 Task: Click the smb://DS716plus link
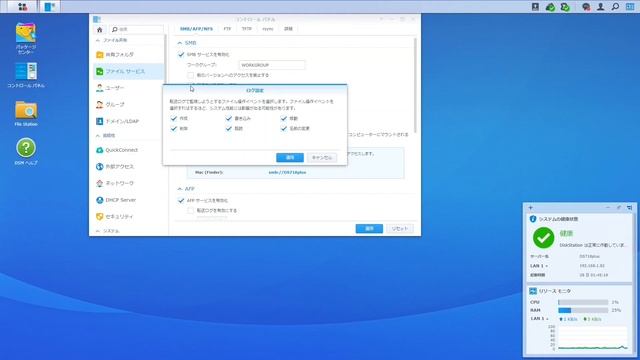[287, 173]
